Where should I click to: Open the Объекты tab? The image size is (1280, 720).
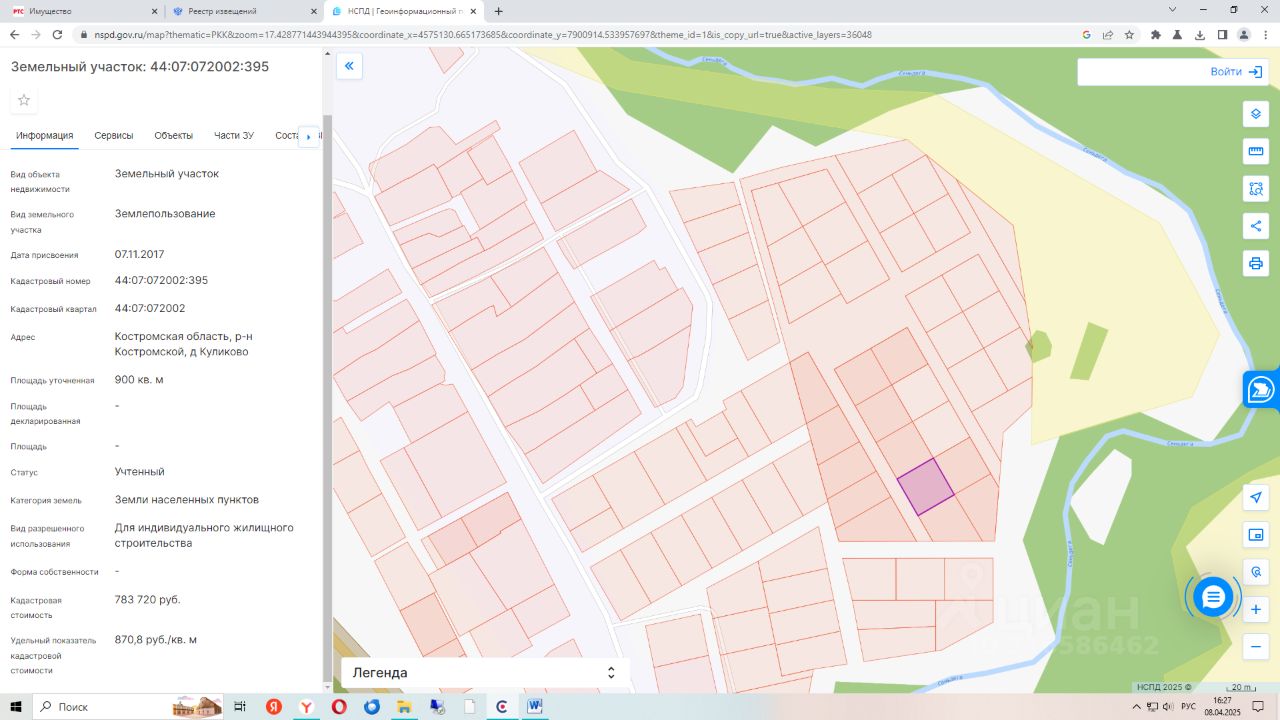click(174, 136)
